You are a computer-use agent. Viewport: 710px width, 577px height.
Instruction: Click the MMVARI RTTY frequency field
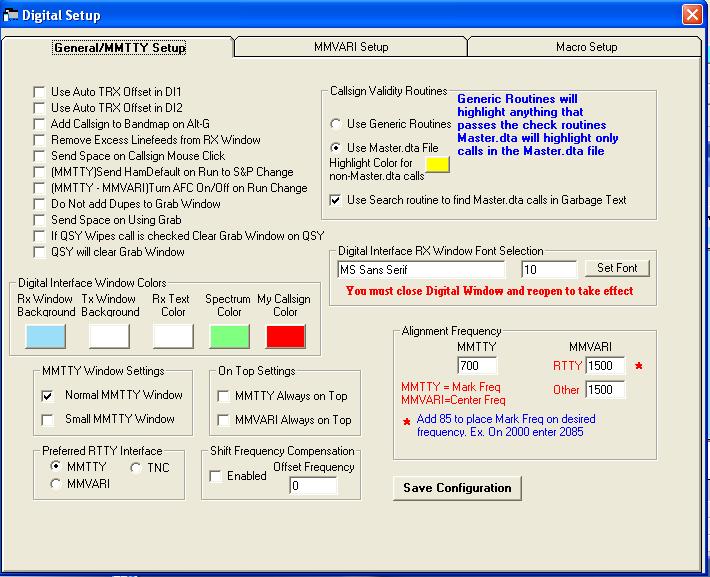click(605, 366)
